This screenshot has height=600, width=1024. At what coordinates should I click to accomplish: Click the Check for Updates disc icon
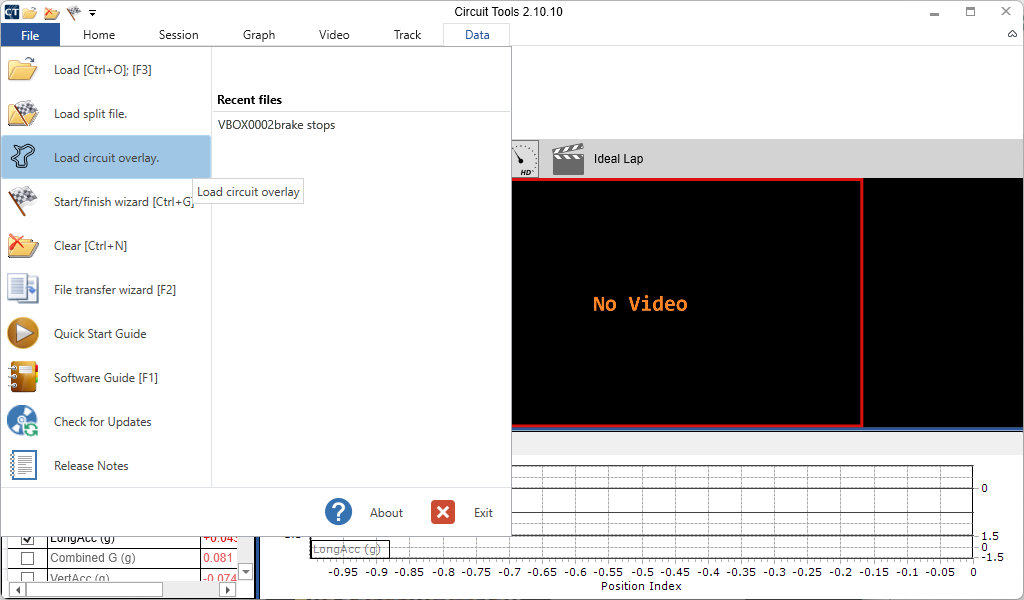(x=23, y=421)
